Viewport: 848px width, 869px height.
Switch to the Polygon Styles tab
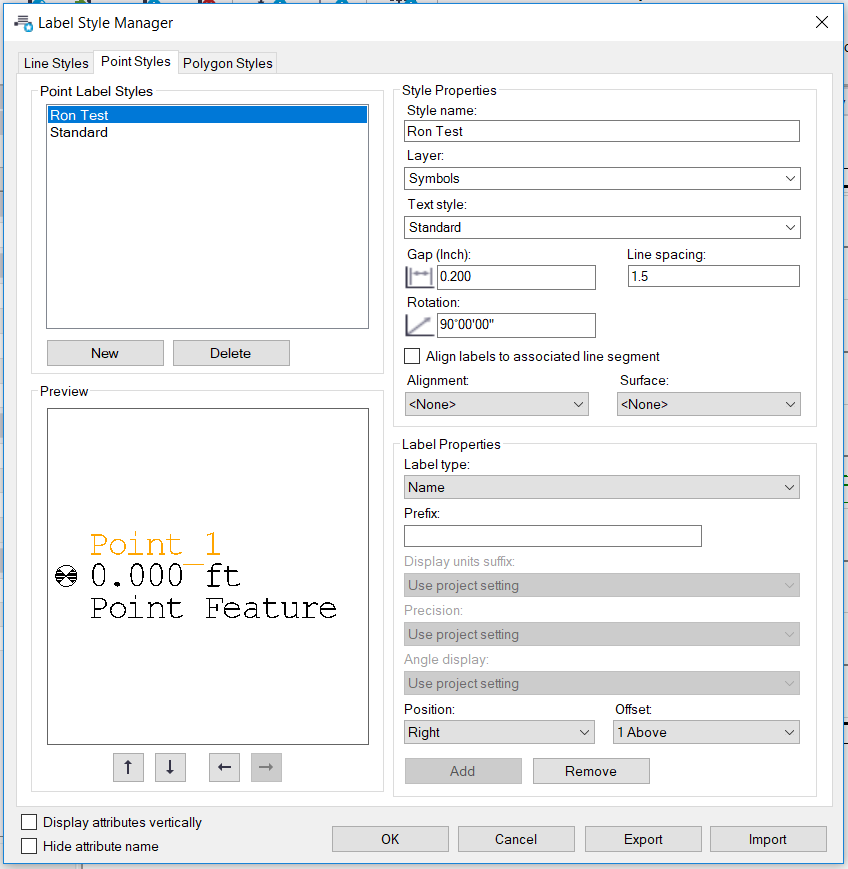coord(228,63)
